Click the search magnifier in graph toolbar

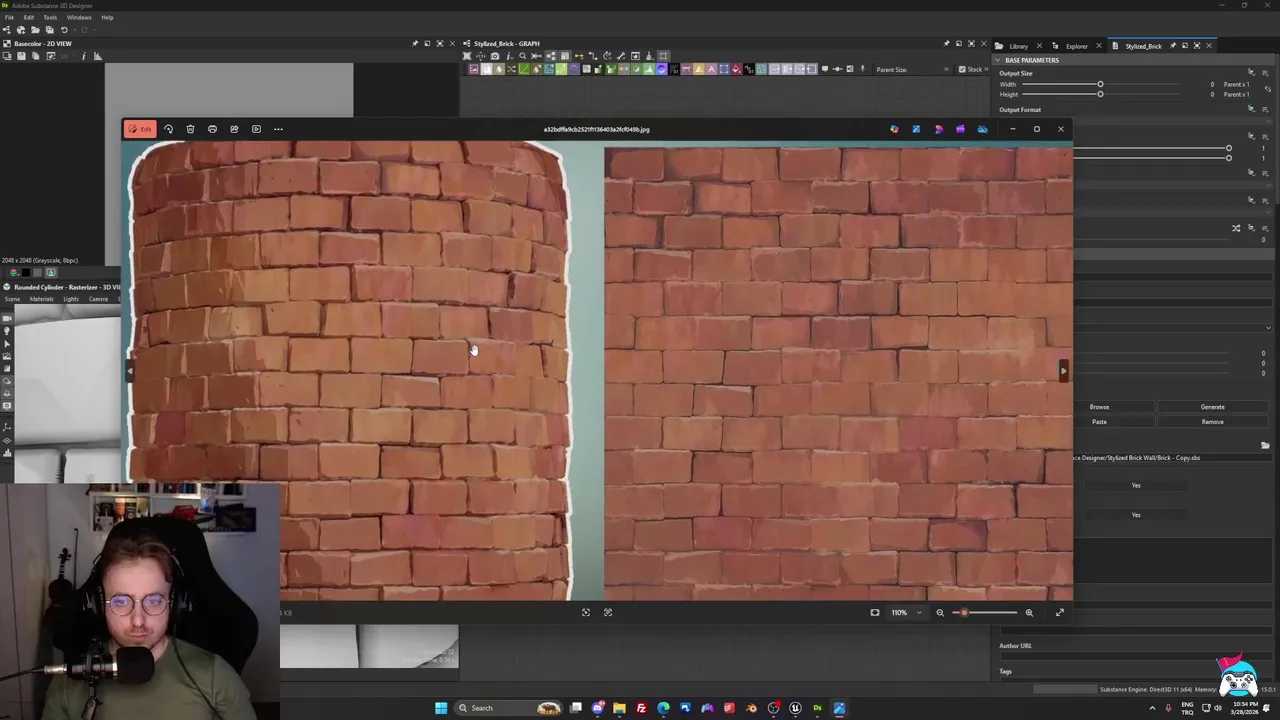coord(522,56)
